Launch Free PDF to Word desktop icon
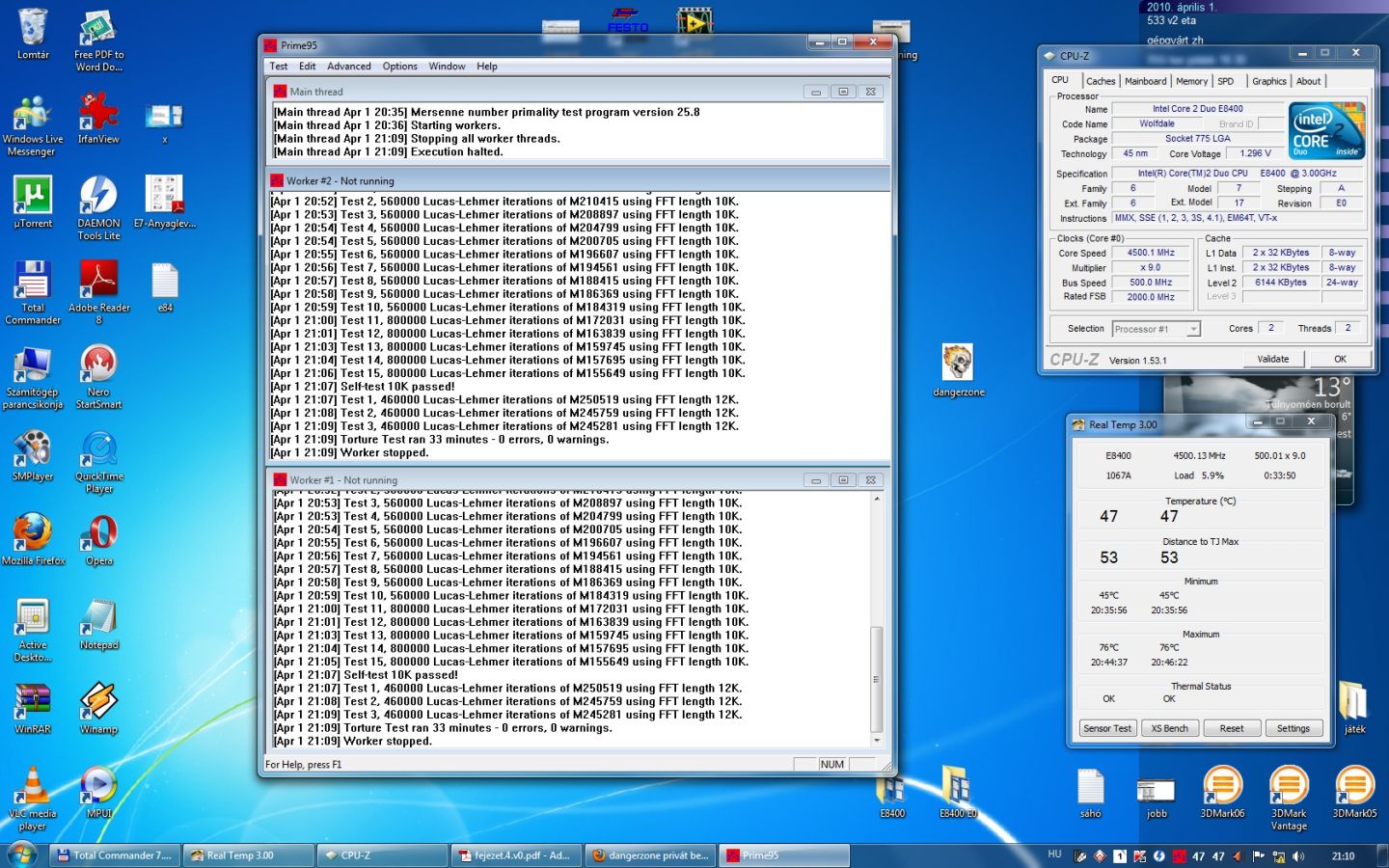1389x868 pixels. coord(98,41)
